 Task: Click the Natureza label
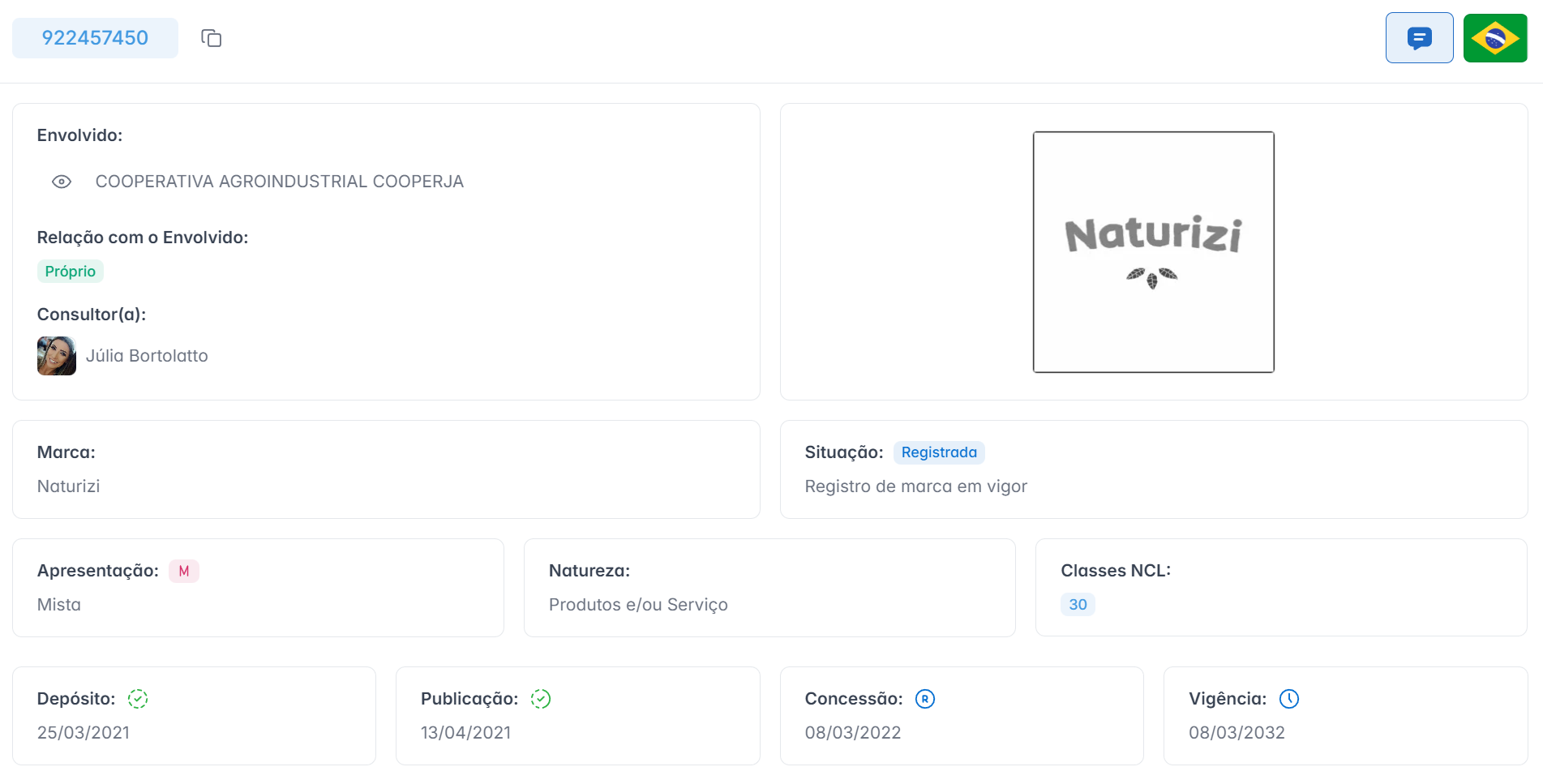click(589, 571)
